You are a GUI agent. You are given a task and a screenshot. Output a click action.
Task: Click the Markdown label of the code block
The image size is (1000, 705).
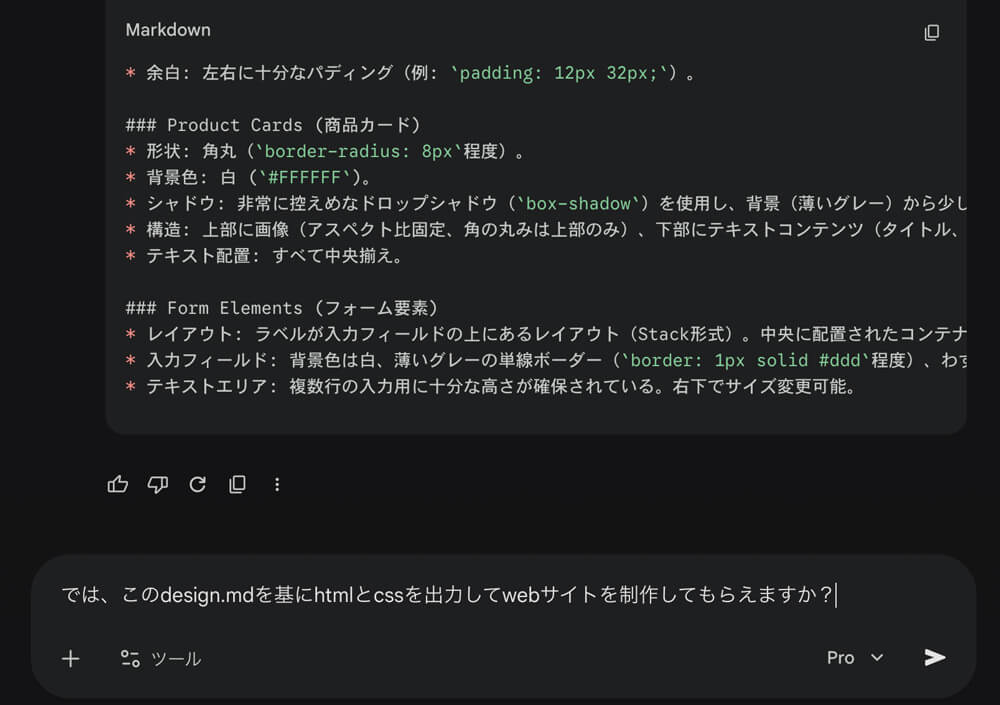coord(168,30)
